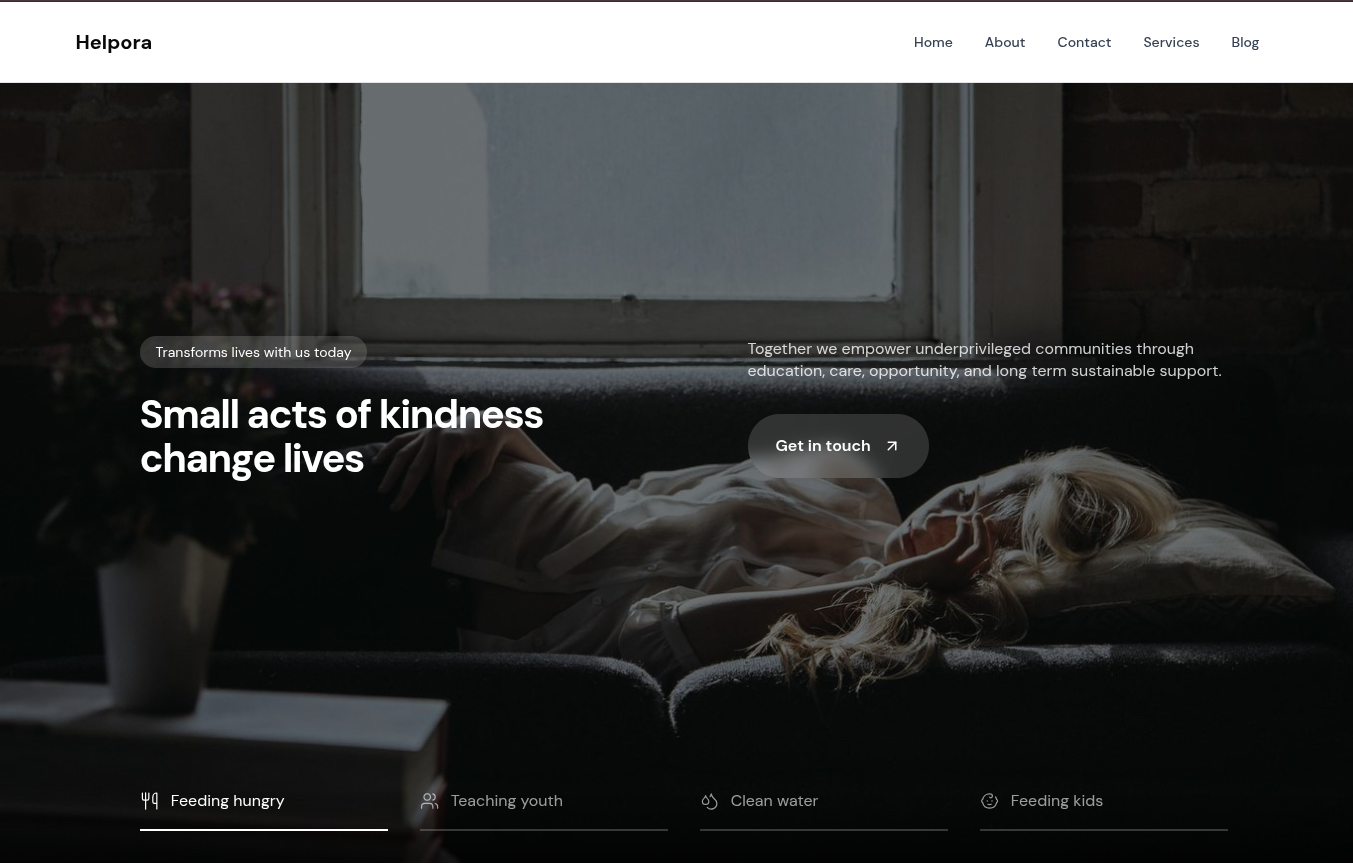
Task: Click the people icon beside Teaching youth
Action: 429,801
